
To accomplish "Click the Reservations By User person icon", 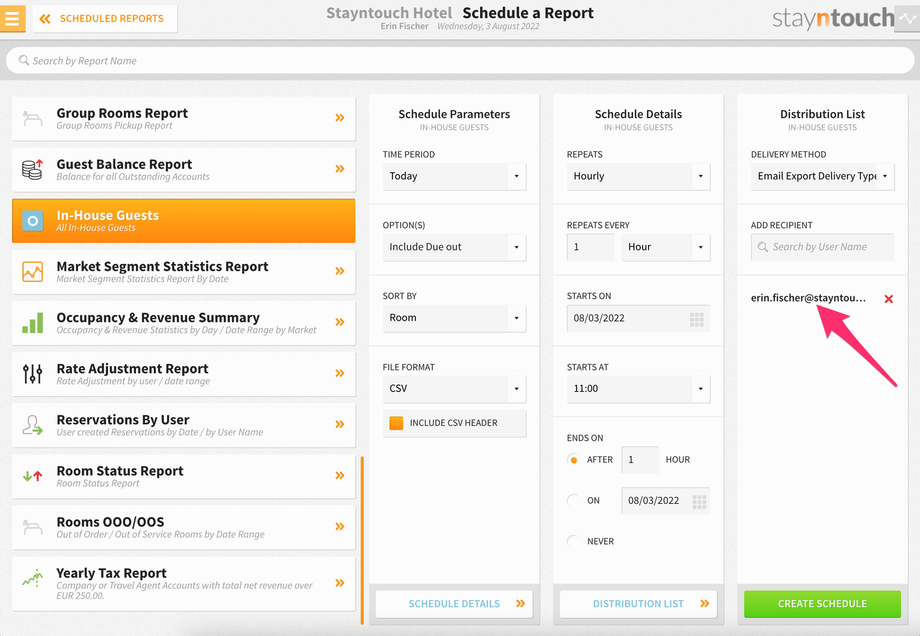I will point(33,425).
